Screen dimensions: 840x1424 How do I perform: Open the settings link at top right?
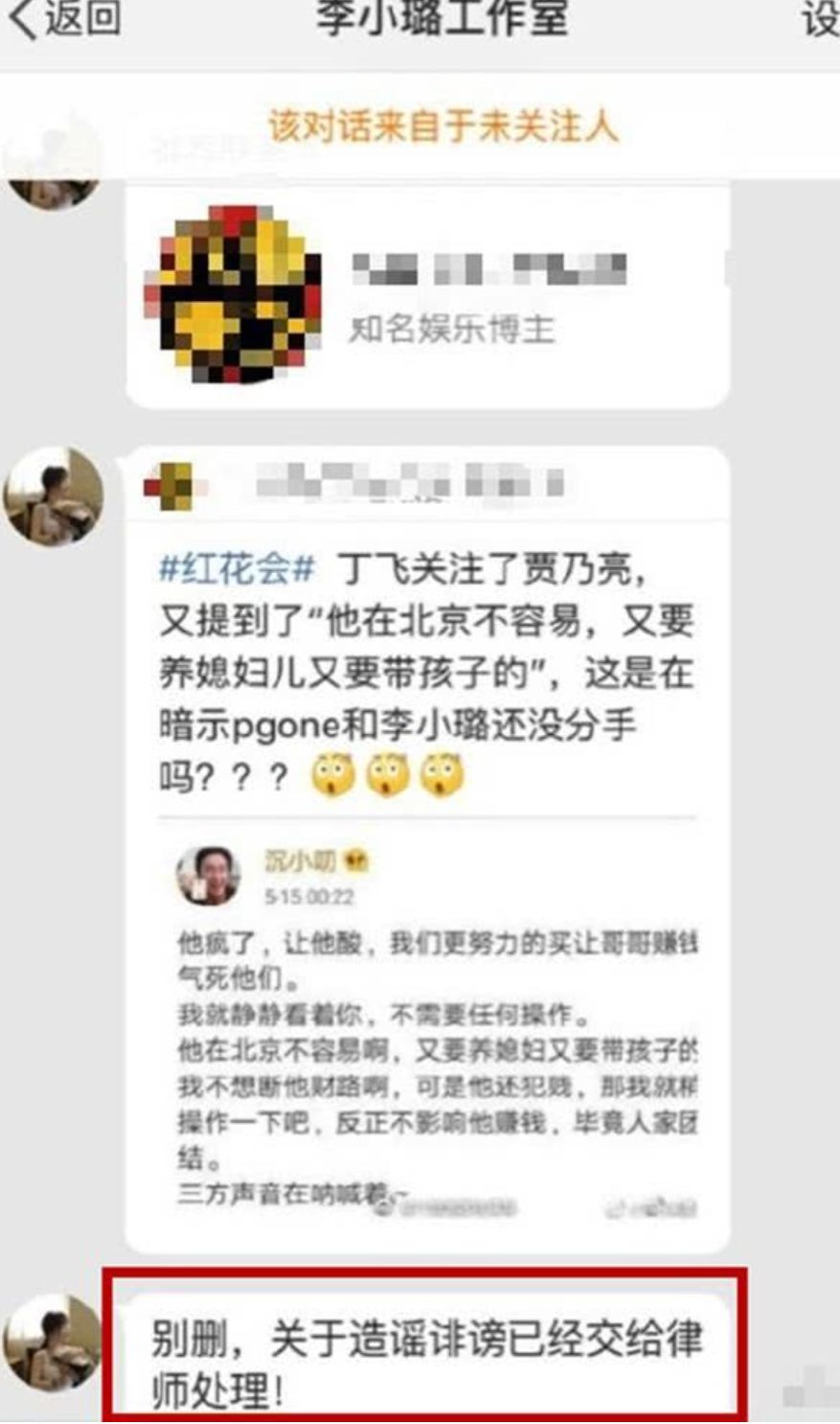click(x=820, y=20)
